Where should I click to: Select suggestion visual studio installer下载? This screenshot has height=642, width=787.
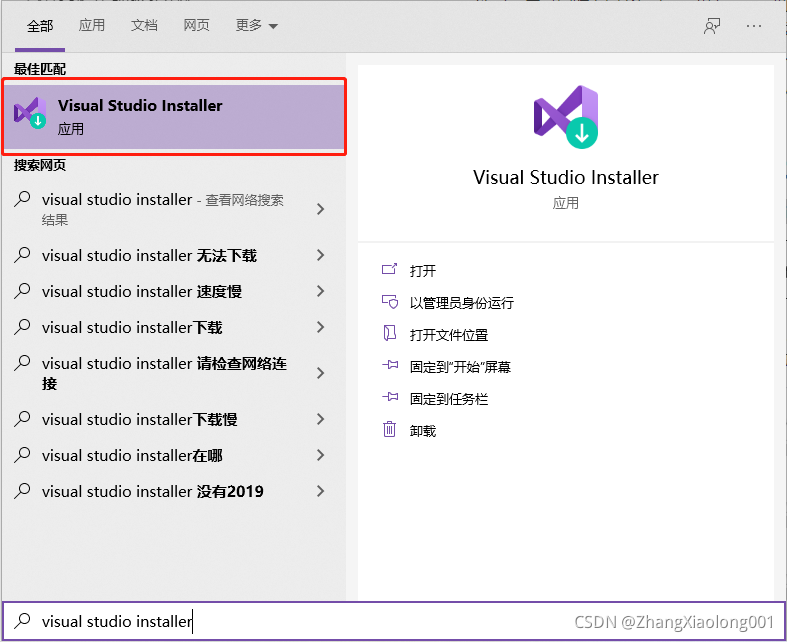(132, 328)
